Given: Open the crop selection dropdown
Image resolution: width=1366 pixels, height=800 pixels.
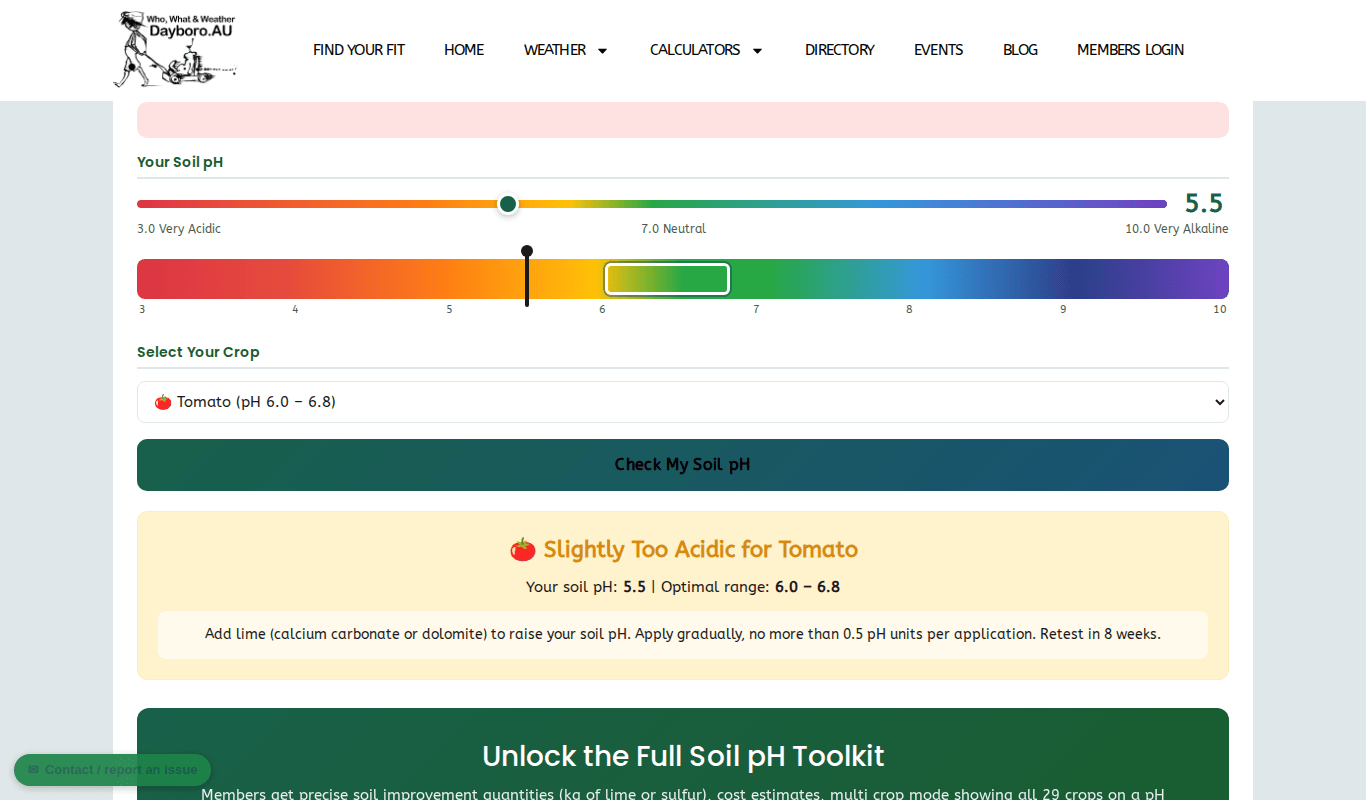Looking at the screenshot, I should tap(683, 402).
